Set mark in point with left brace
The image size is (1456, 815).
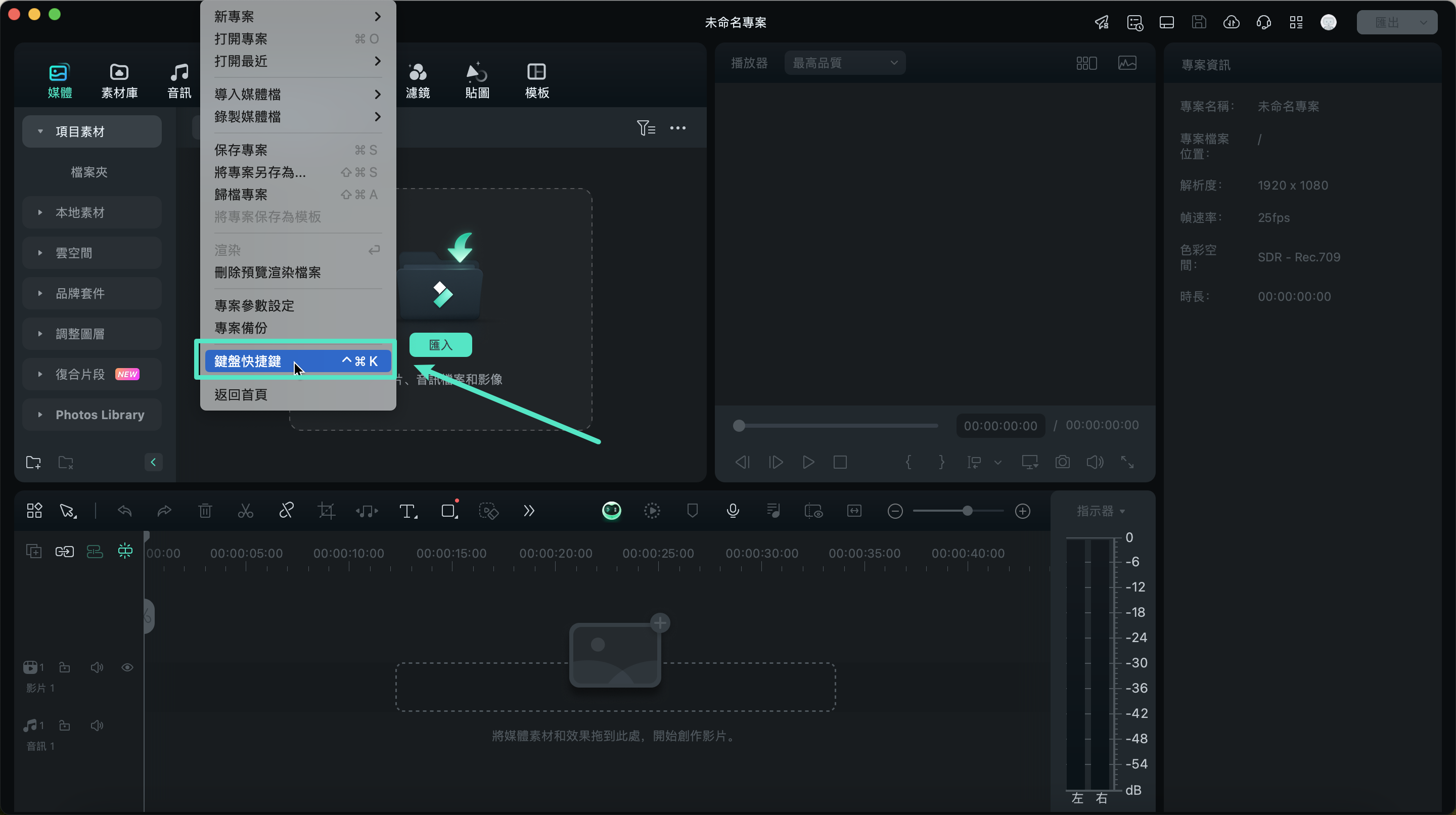coord(908,462)
